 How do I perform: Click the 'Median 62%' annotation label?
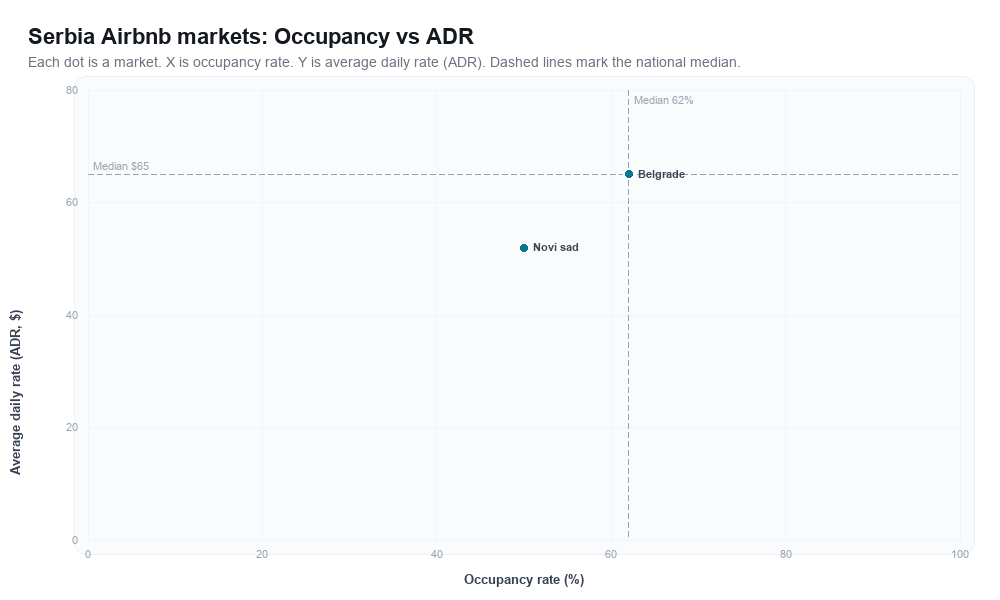coord(663,100)
